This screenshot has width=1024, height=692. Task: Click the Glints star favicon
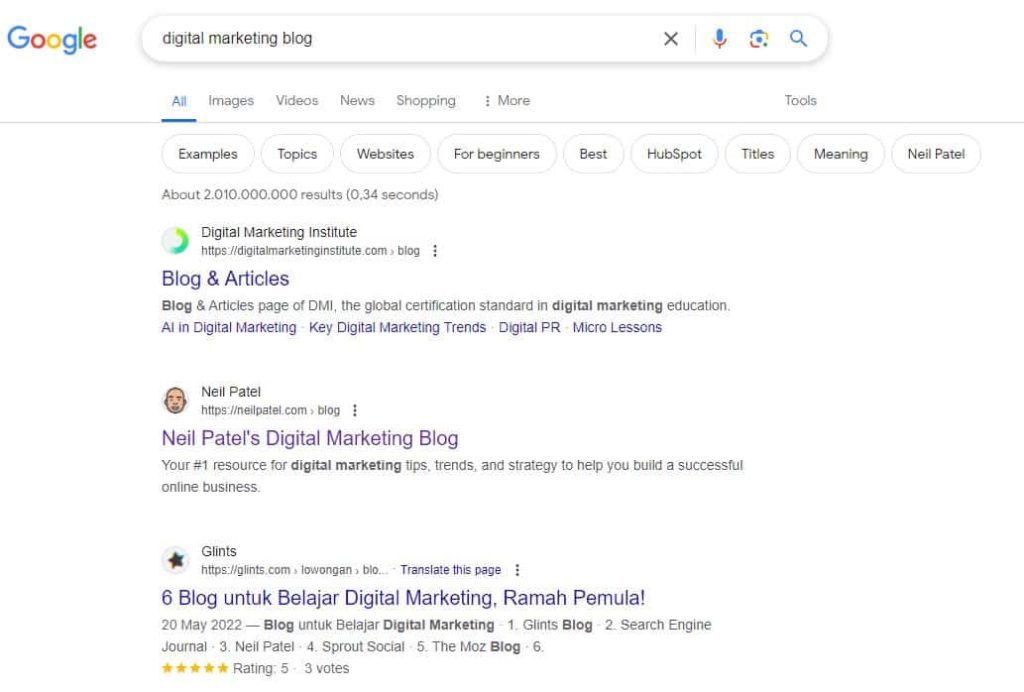(178, 559)
